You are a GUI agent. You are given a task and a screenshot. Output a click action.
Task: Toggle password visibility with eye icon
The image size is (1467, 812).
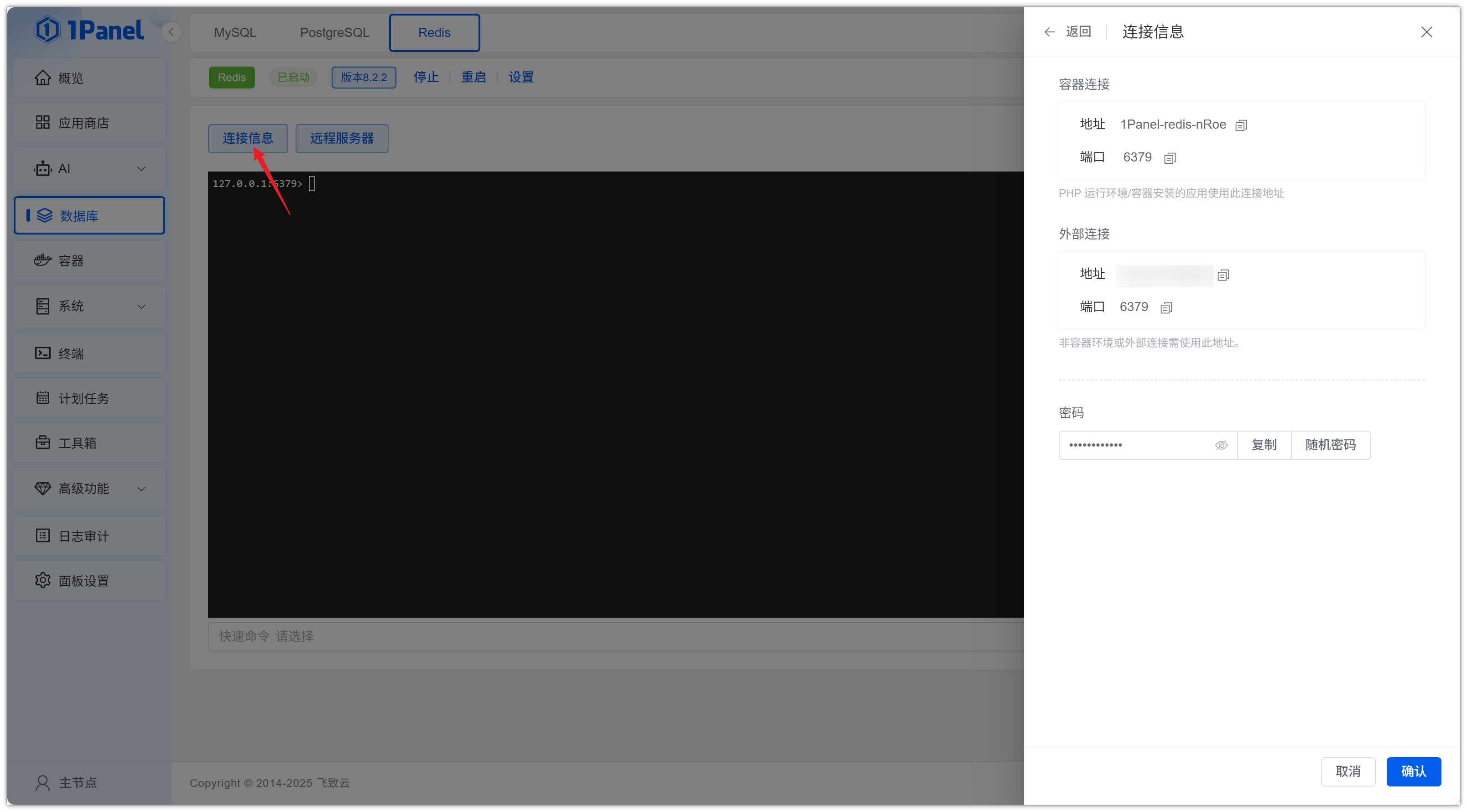coord(1221,445)
